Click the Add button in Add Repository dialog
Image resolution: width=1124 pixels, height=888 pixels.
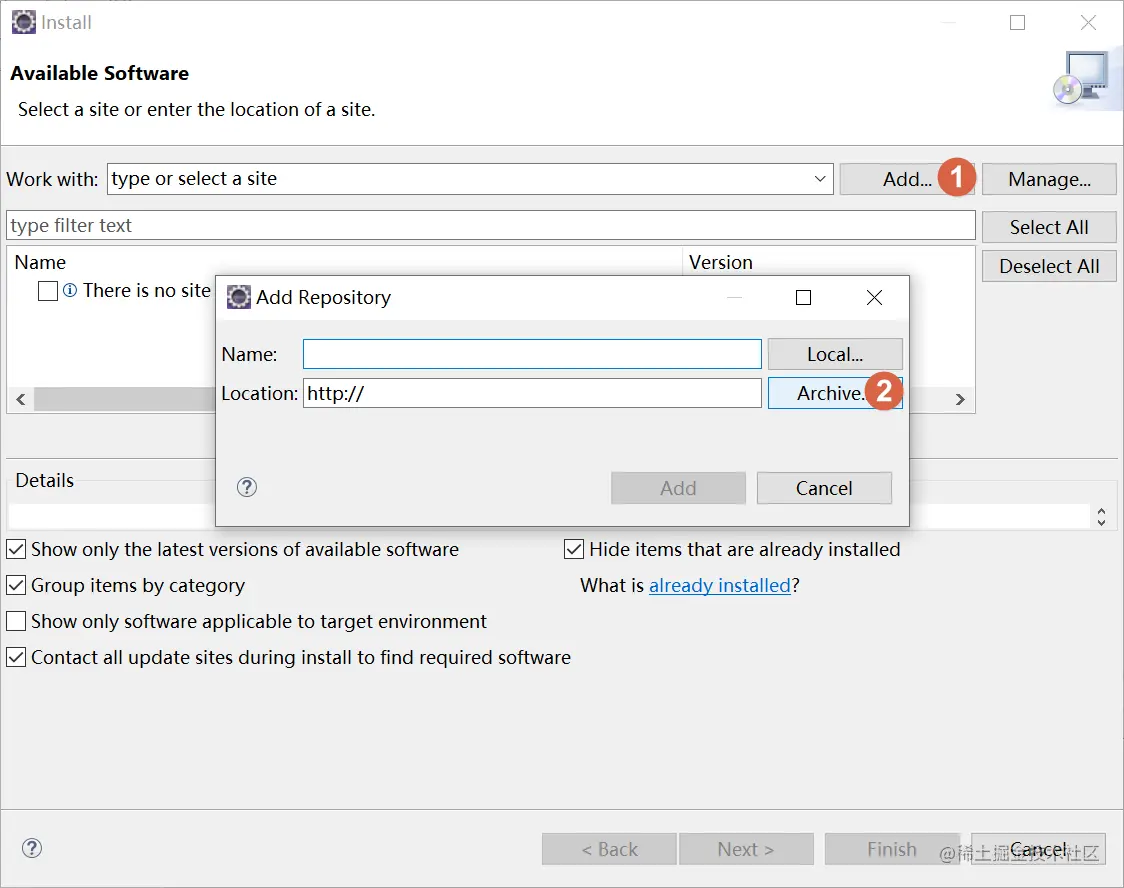point(678,488)
